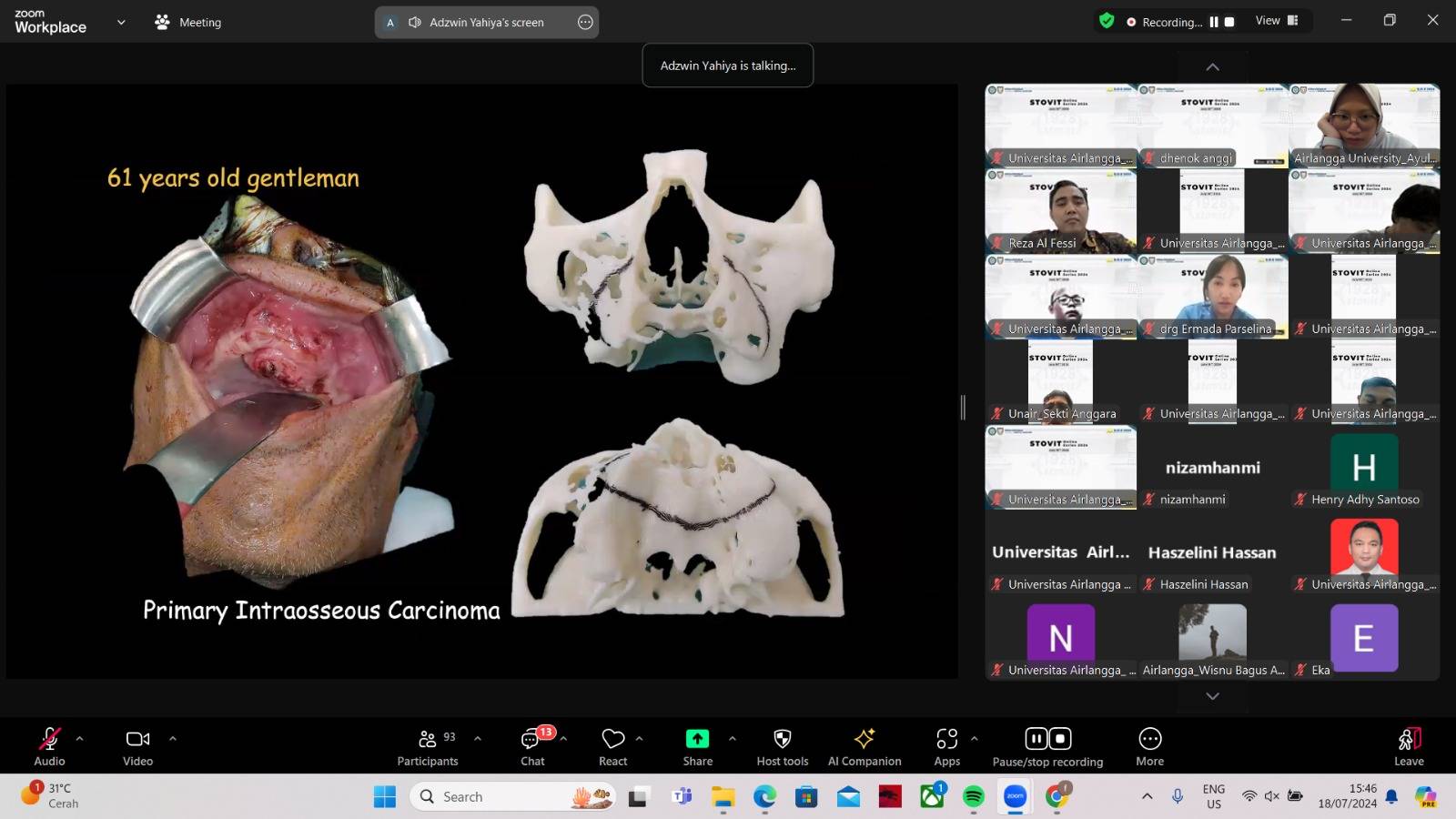Expand chat options chevron beside Chat
Image resolution: width=1456 pixels, height=819 pixels.
[563, 739]
